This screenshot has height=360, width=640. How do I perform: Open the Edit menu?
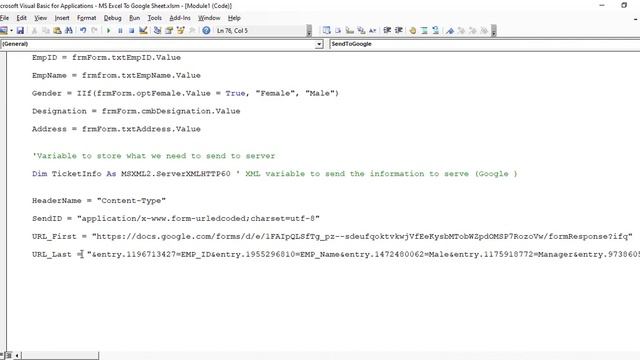[21, 18]
